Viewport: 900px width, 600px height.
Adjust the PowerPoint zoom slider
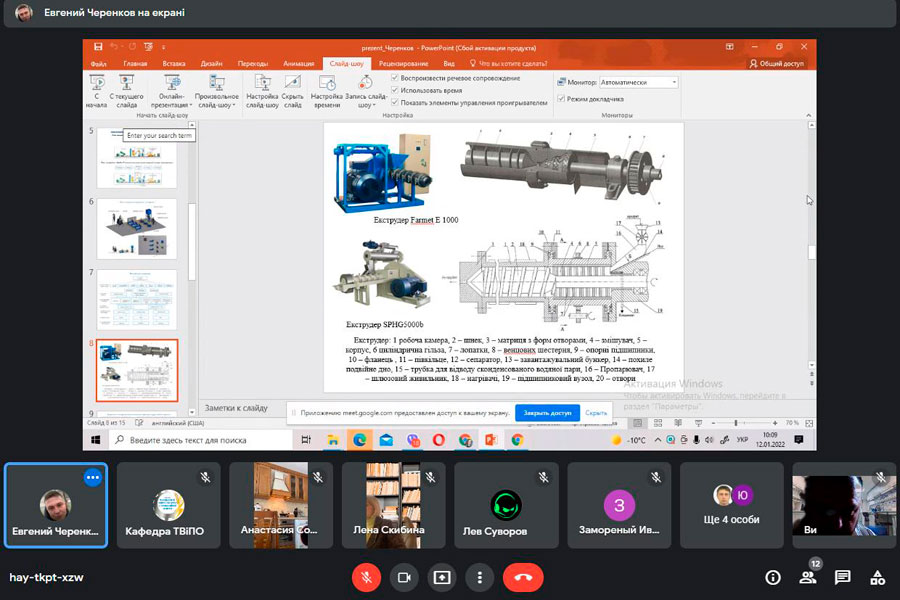pyautogui.click(x=737, y=423)
